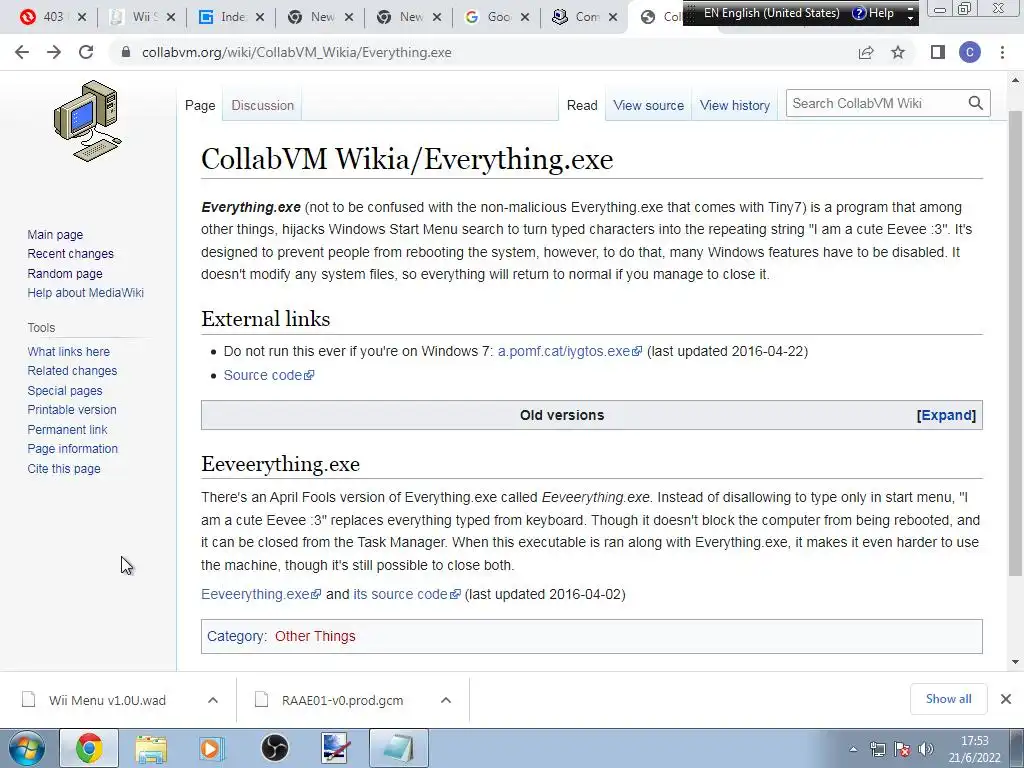Expand the Old versions section

click(x=946, y=415)
